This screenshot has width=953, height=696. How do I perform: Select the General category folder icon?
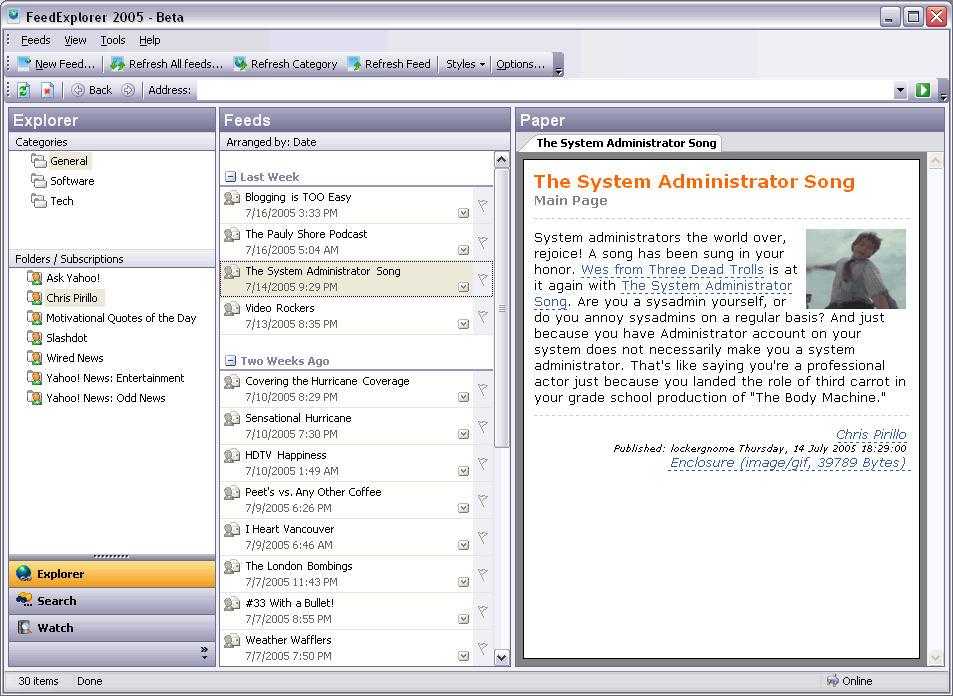point(39,161)
